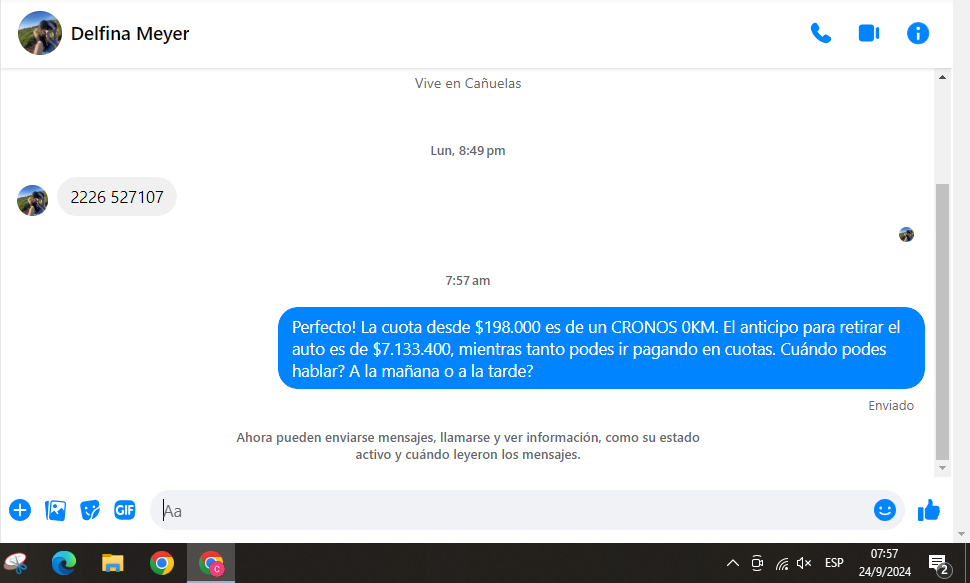Open more actions plus button

click(20, 511)
